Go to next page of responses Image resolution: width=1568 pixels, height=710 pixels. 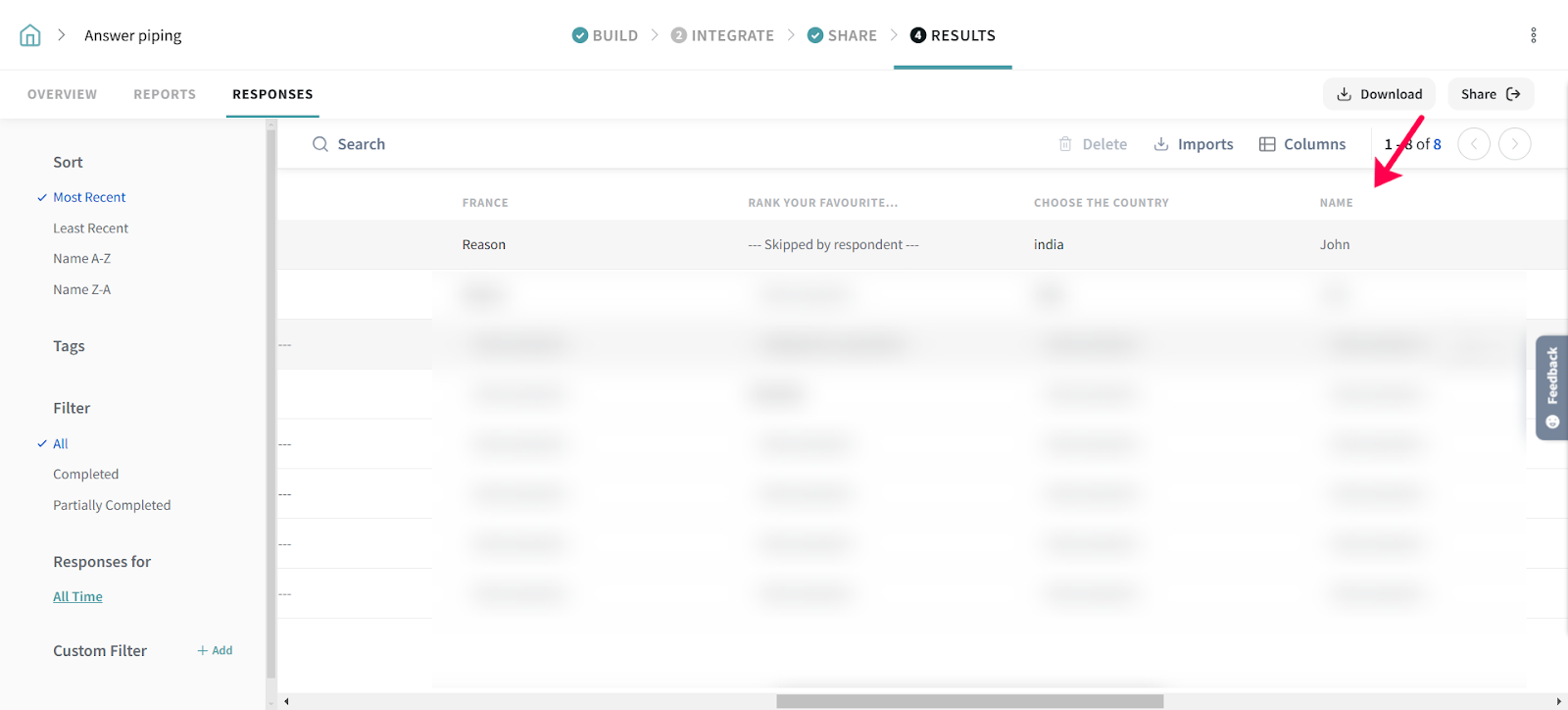[1514, 144]
